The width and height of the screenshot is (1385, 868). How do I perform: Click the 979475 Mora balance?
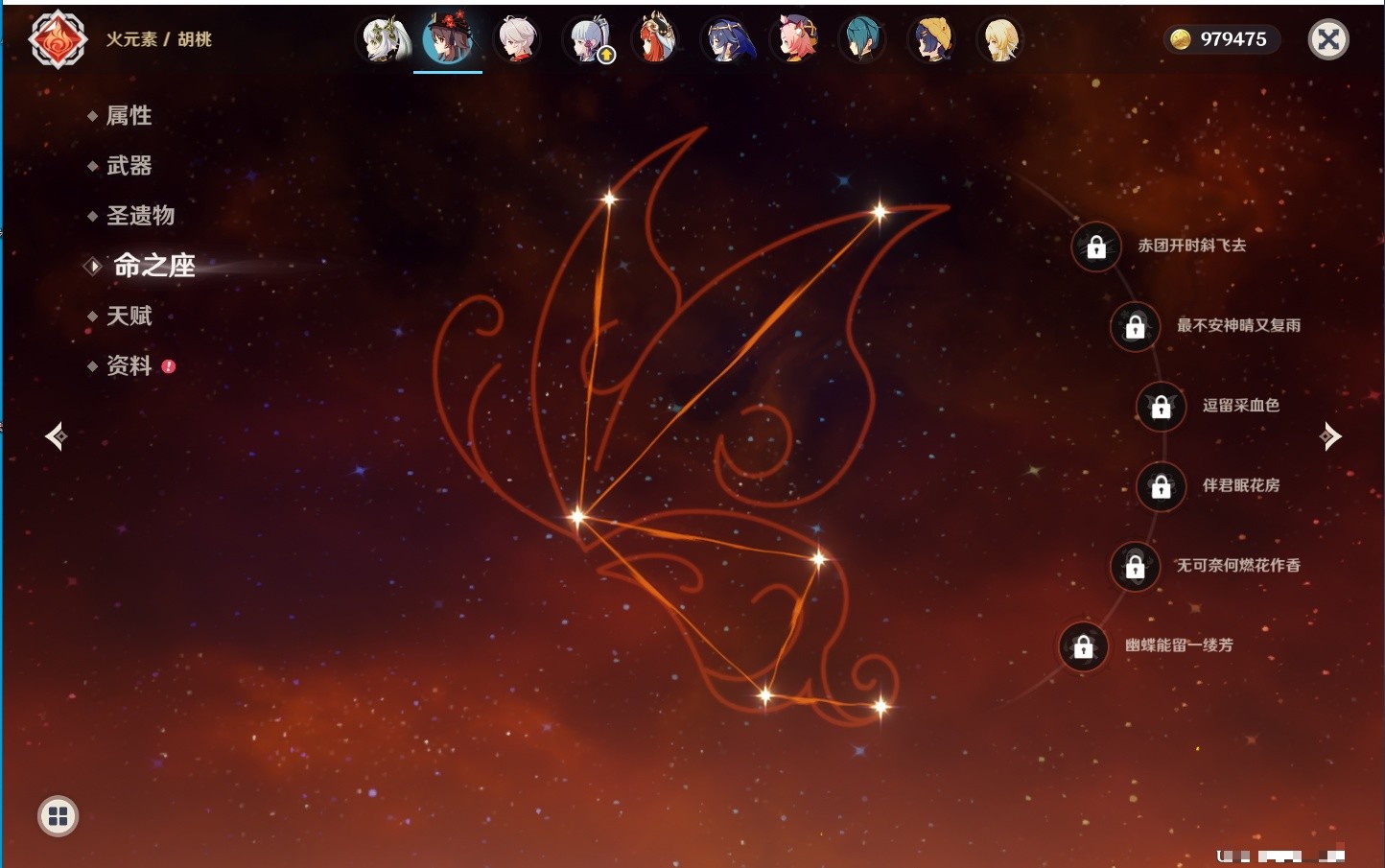coord(1233,39)
